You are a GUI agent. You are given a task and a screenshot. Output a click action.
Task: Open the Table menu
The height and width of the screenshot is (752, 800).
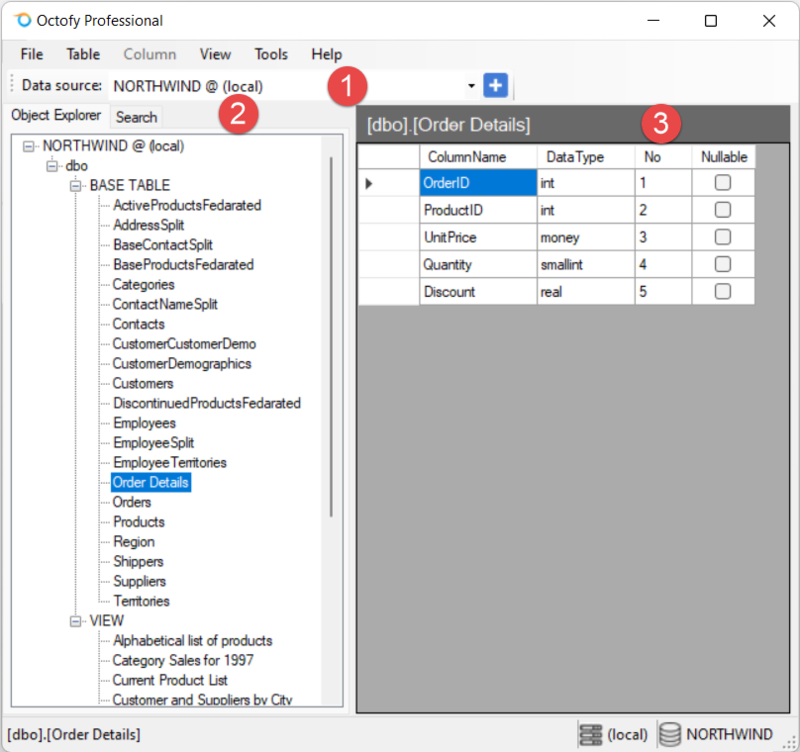click(x=83, y=54)
